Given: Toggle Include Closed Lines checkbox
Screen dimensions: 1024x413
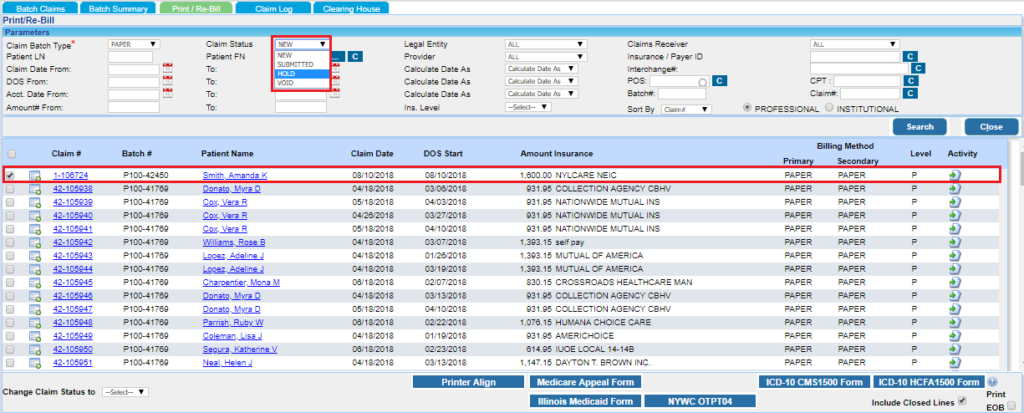Looking at the screenshot, I should pos(962,401).
